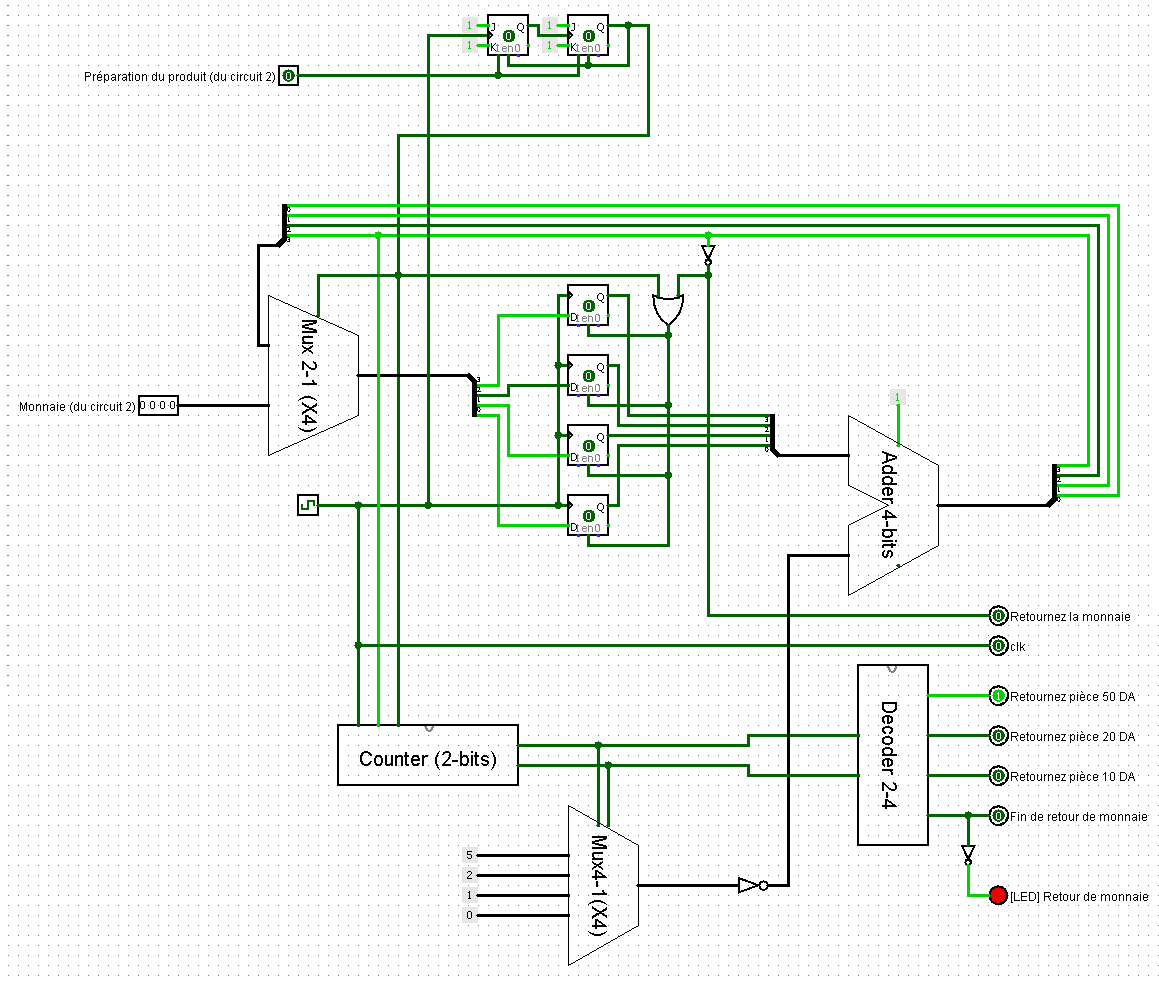Click the red 'Retour de monnaie' LED
This screenshot has height=985, width=1159.
tap(997, 895)
